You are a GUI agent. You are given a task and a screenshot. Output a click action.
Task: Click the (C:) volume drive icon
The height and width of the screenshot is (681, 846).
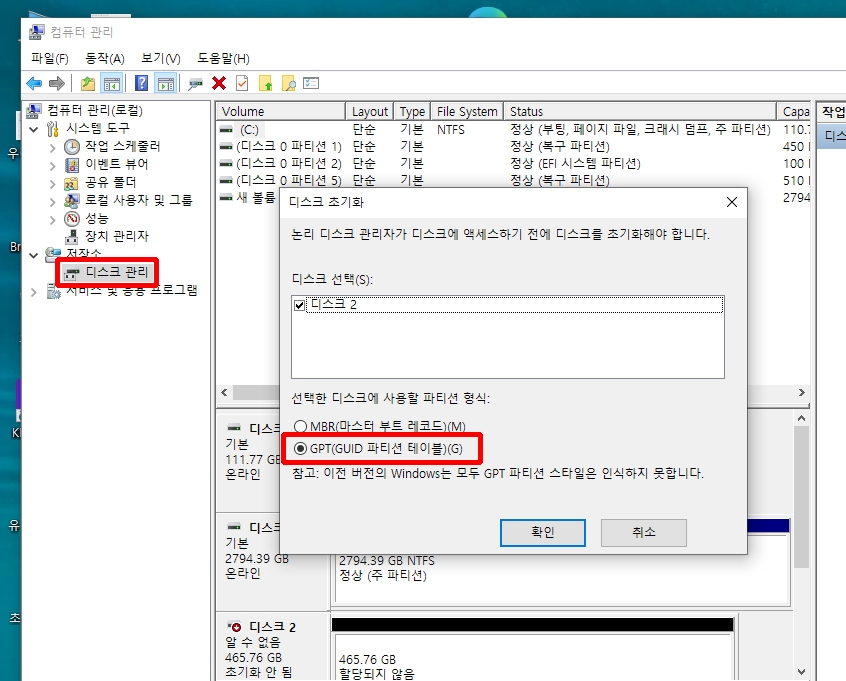226,130
